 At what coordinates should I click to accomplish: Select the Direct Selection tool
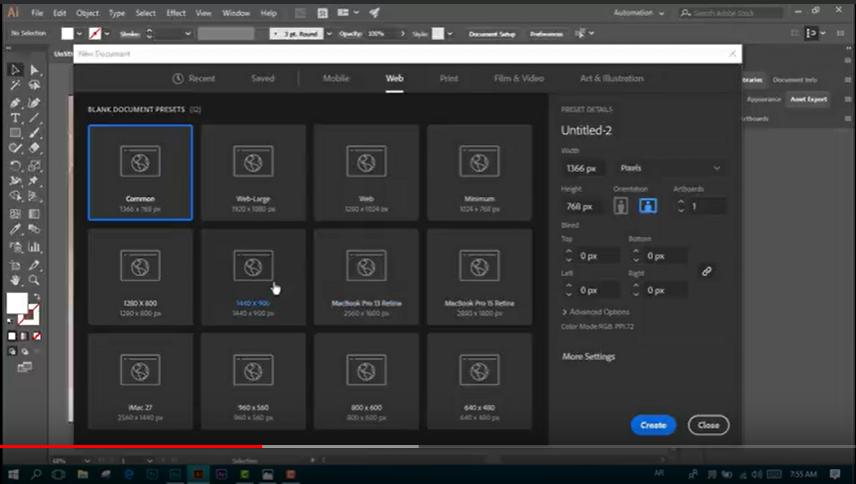click(34, 70)
